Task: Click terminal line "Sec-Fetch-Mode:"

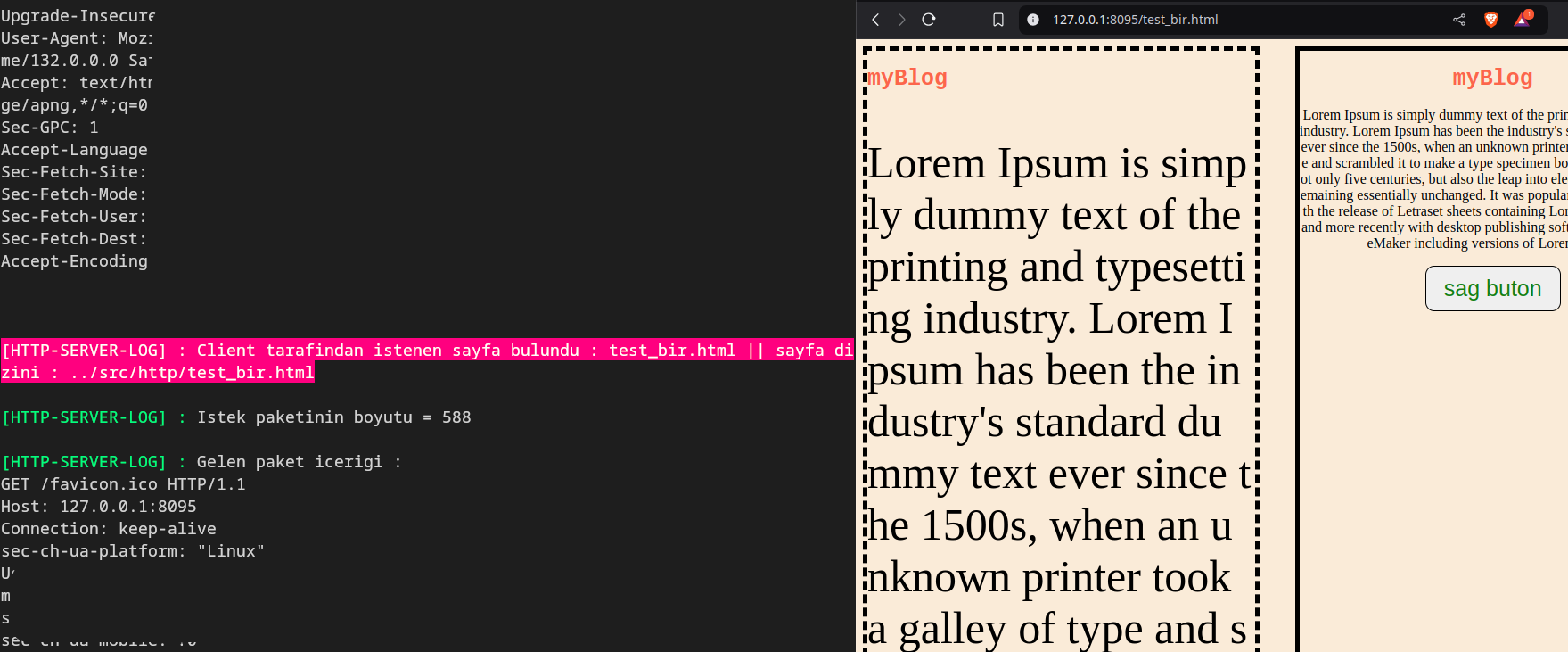Action: point(74,194)
